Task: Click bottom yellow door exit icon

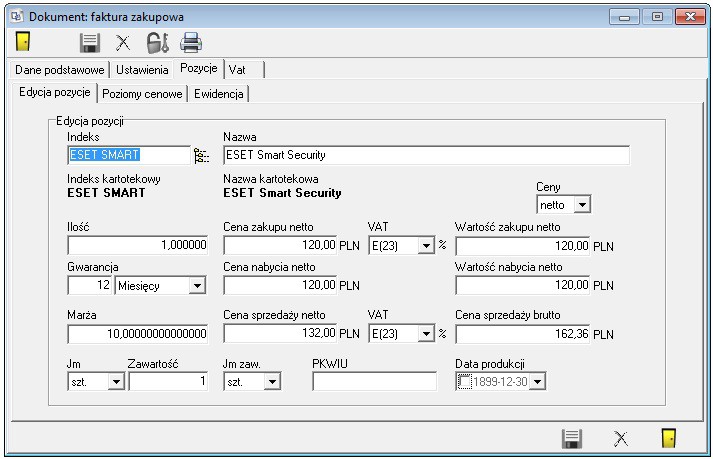Action: [668, 439]
